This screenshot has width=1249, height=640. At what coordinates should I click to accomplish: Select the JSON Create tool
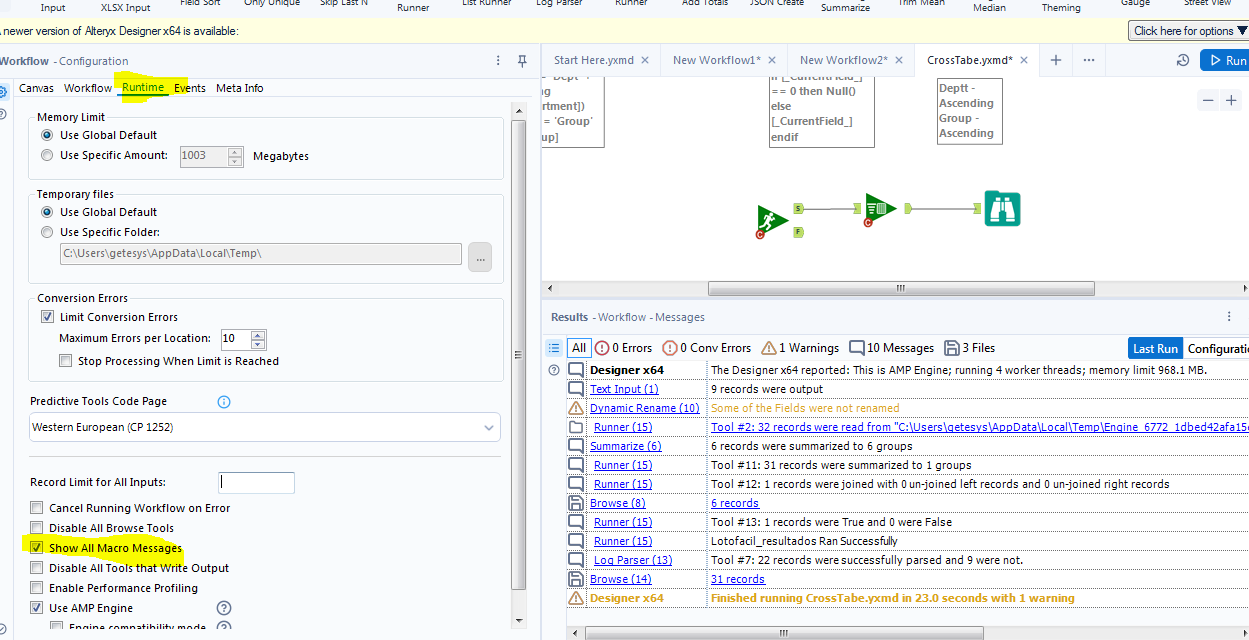pos(776,4)
